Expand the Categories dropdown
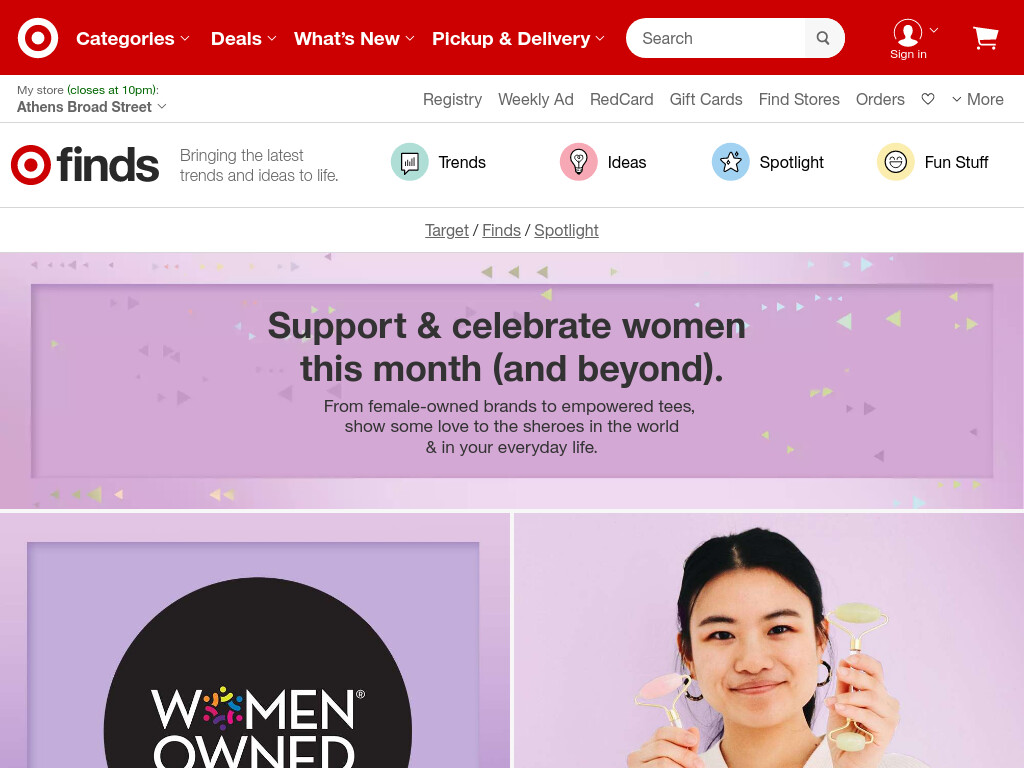The image size is (1024, 768). coord(133,39)
